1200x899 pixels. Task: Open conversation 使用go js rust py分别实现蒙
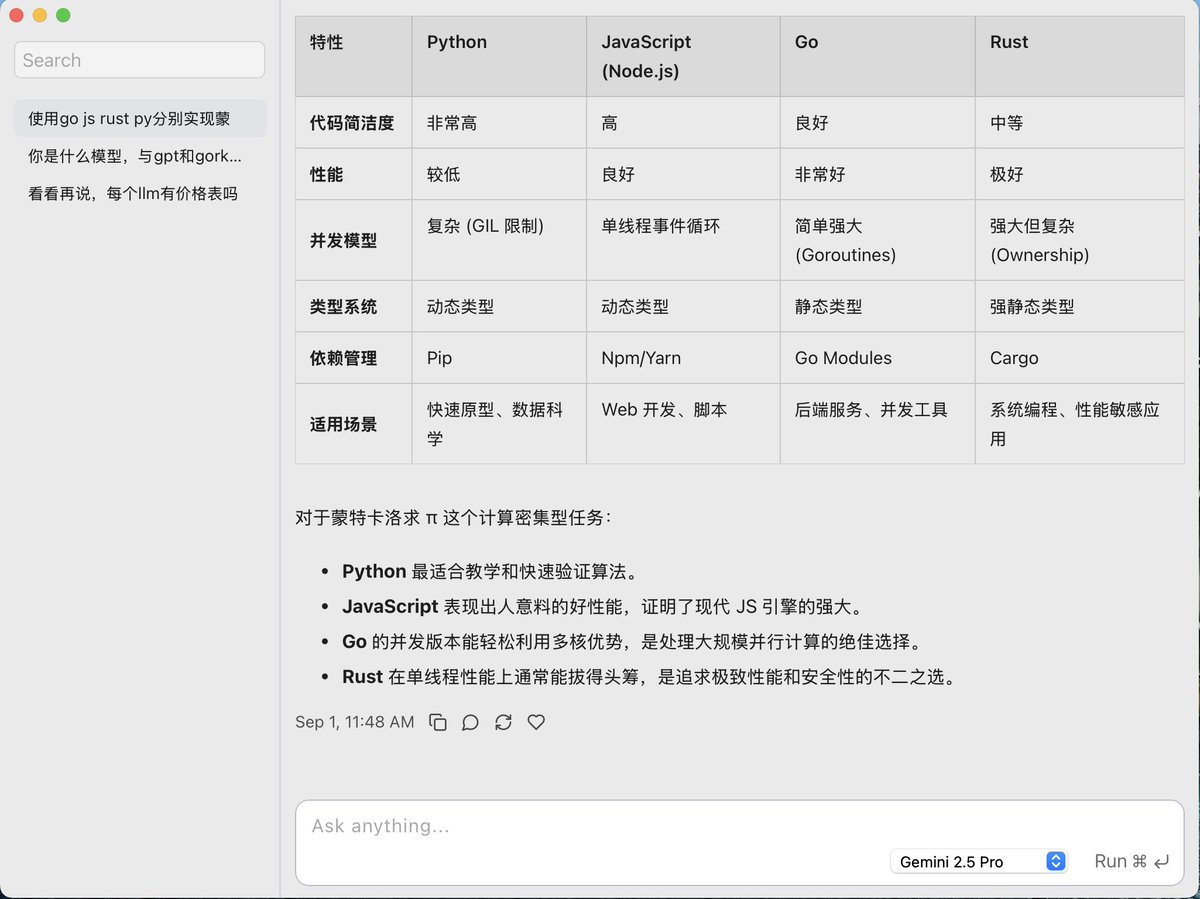pos(140,118)
